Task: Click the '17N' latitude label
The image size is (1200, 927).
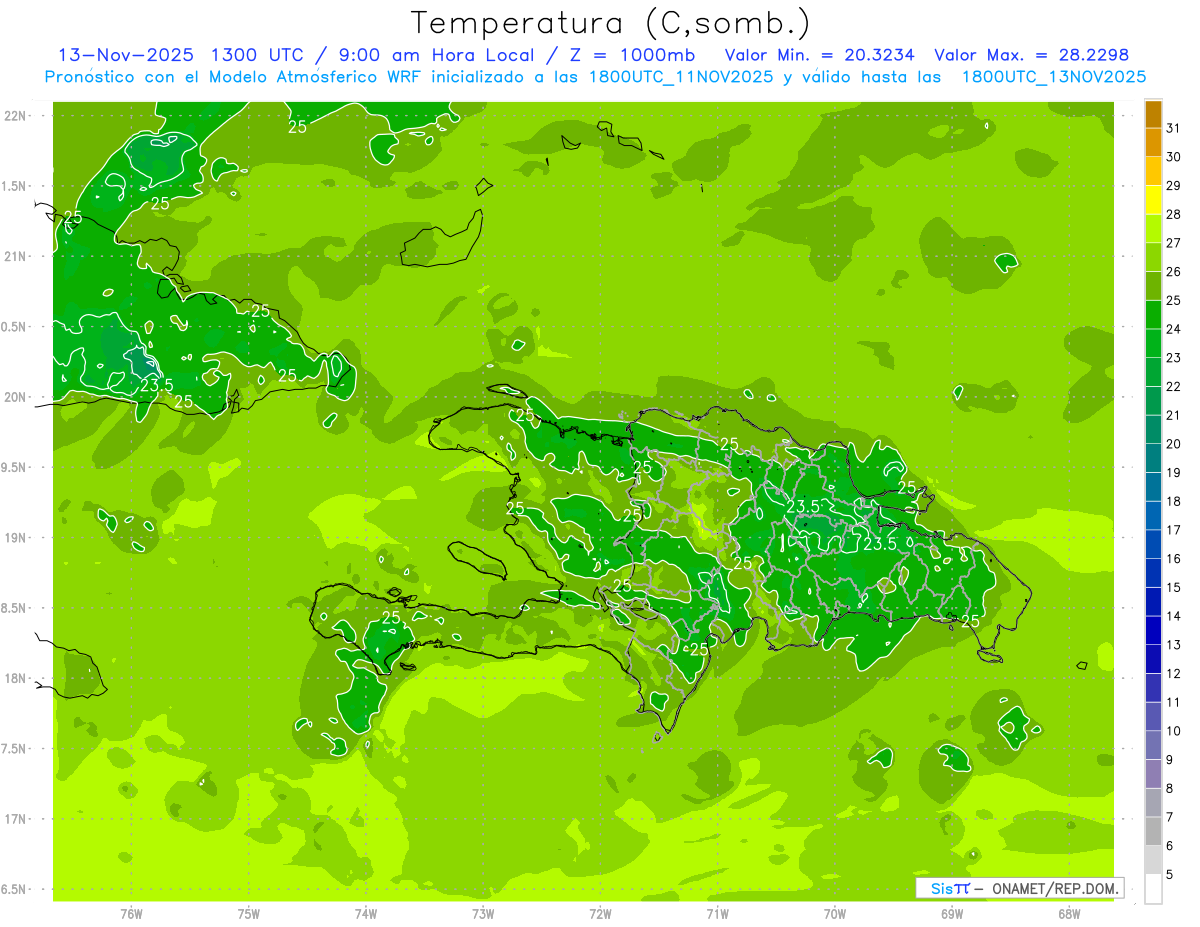Action: point(16,819)
